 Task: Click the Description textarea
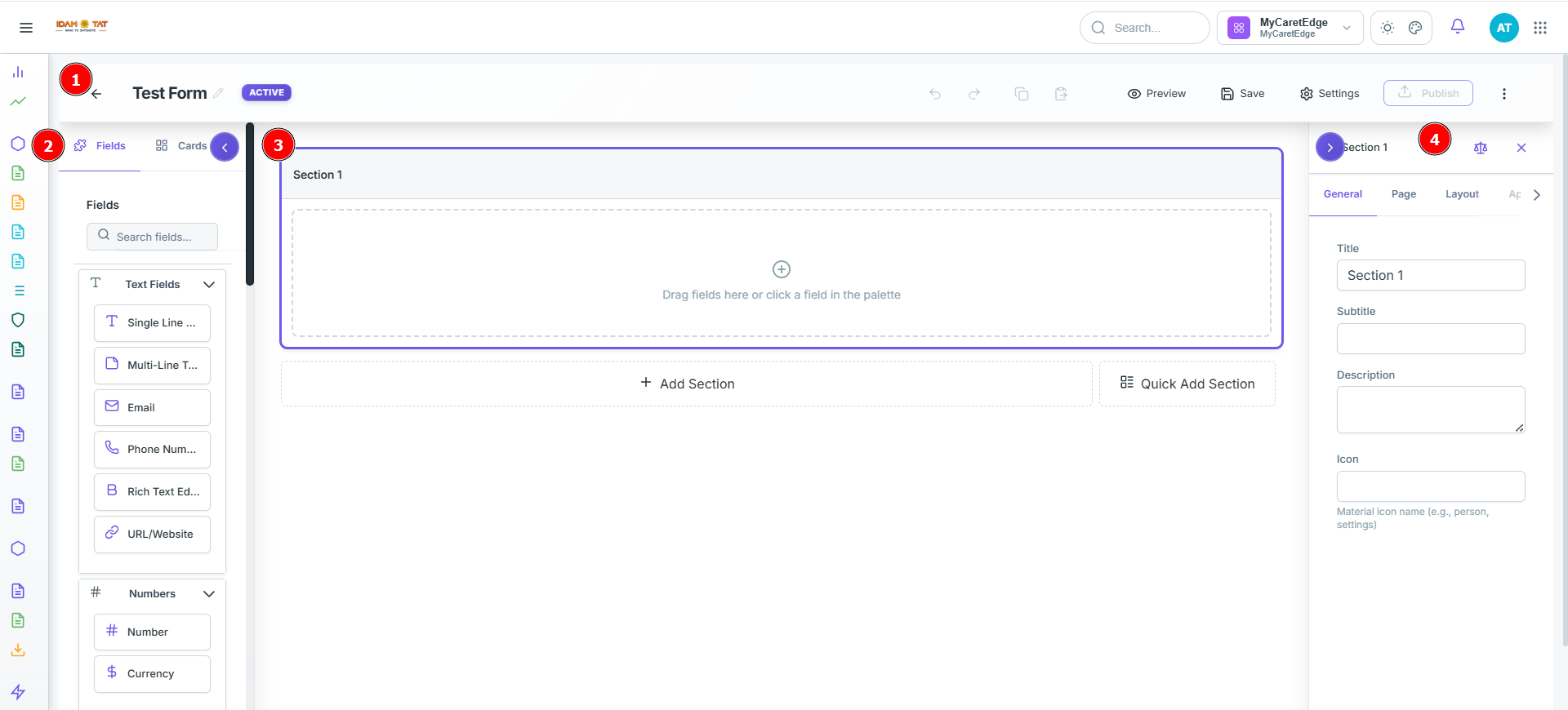[x=1431, y=410]
